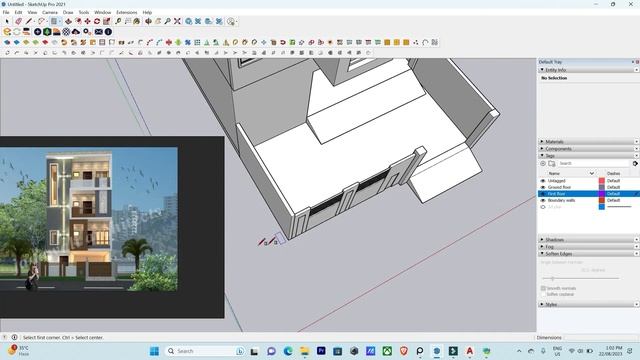Select the Offset tool
The height and width of the screenshot is (360, 640).
click(78, 21)
